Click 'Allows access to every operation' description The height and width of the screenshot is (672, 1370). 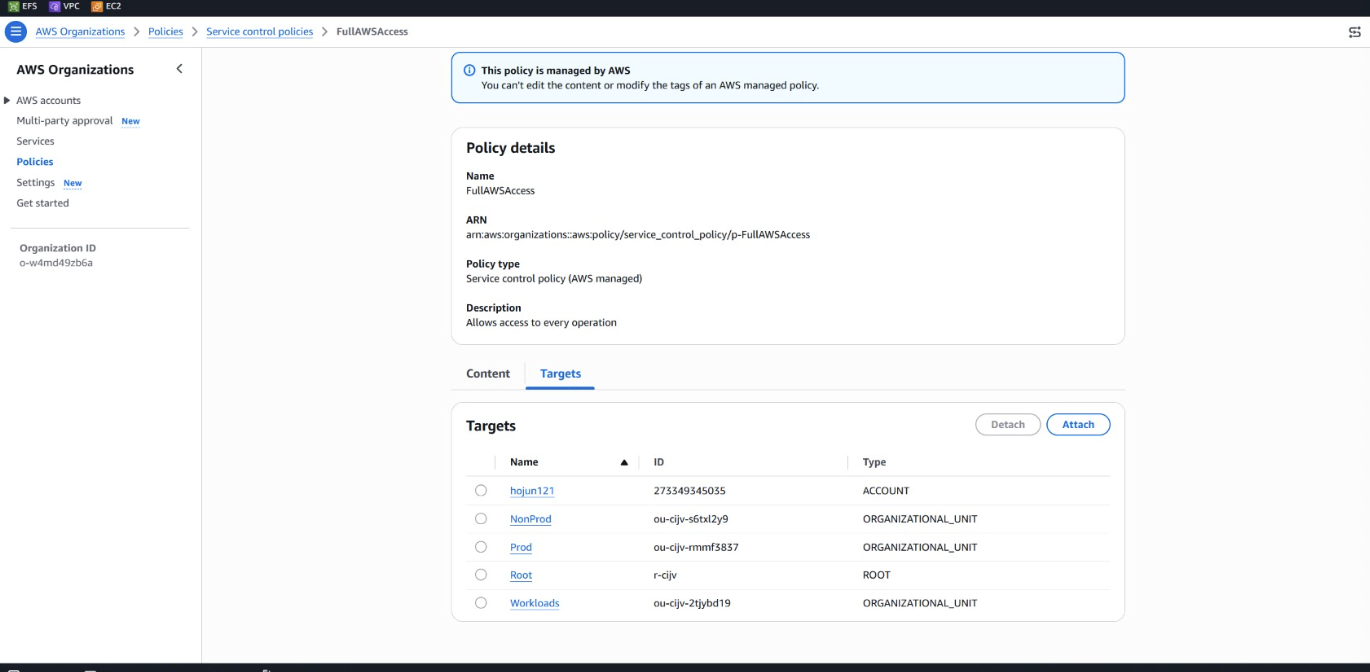coord(541,322)
